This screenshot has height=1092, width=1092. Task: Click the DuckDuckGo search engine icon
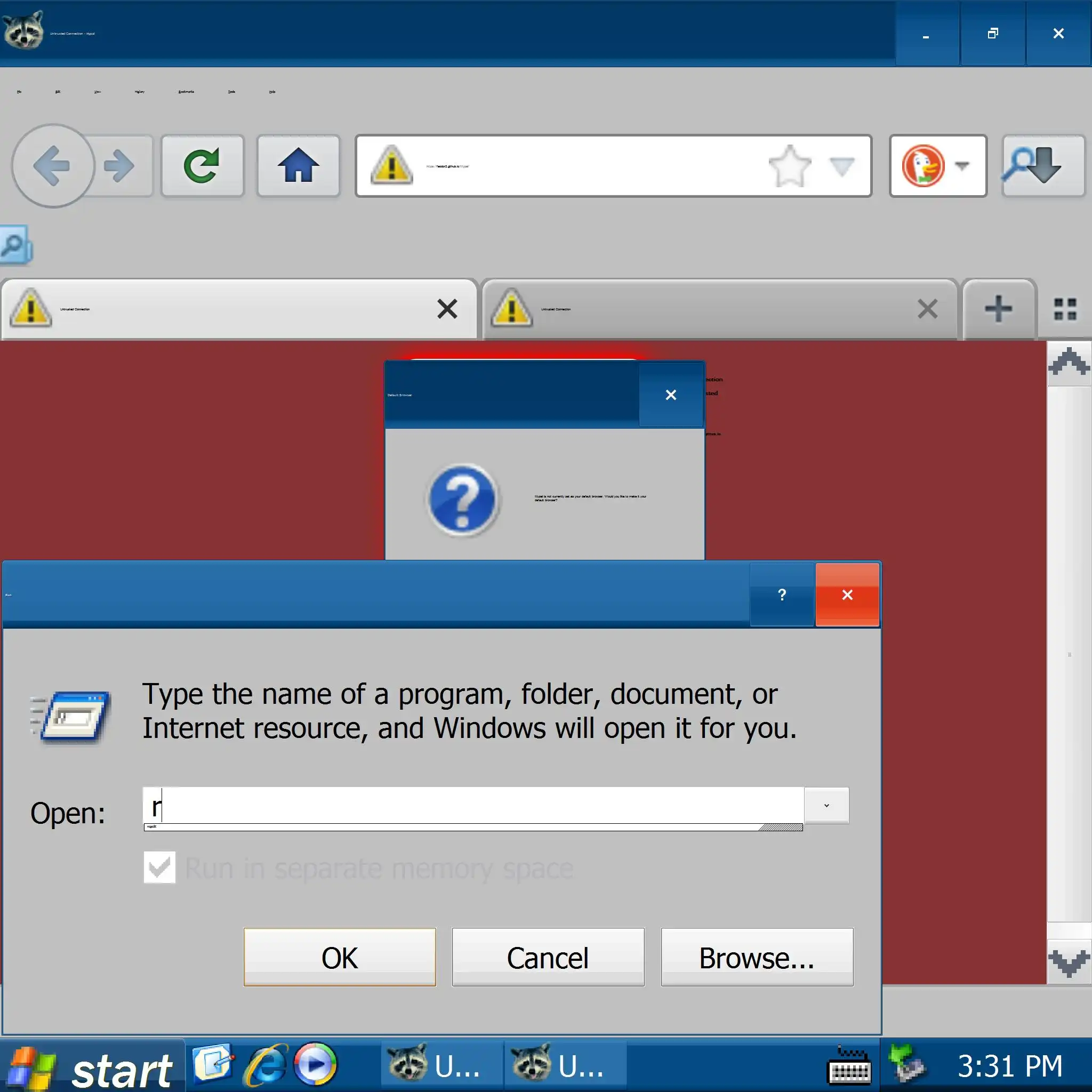[922, 166]
